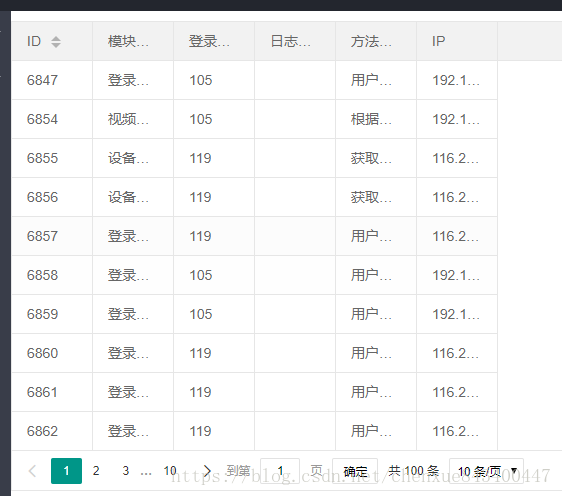Jump to page 10 in pagination
The width and height of the screenshot is (562, 496).
(170, 471)
